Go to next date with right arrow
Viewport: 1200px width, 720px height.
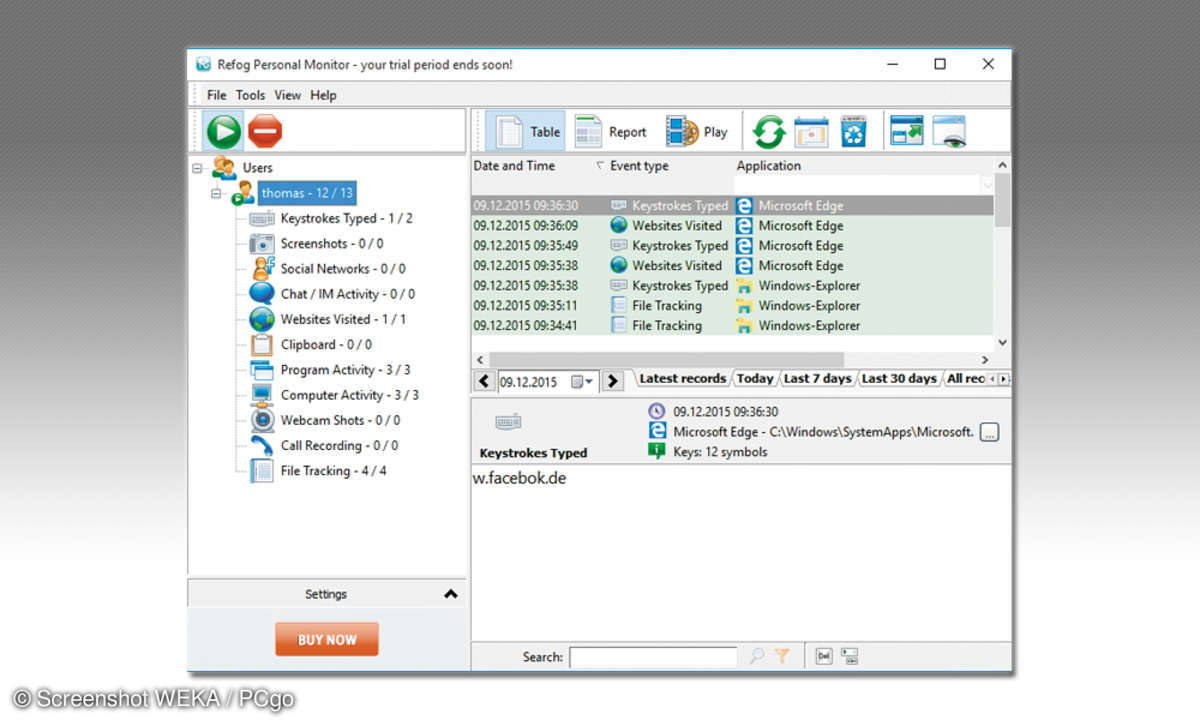click(x=613, y=381)
